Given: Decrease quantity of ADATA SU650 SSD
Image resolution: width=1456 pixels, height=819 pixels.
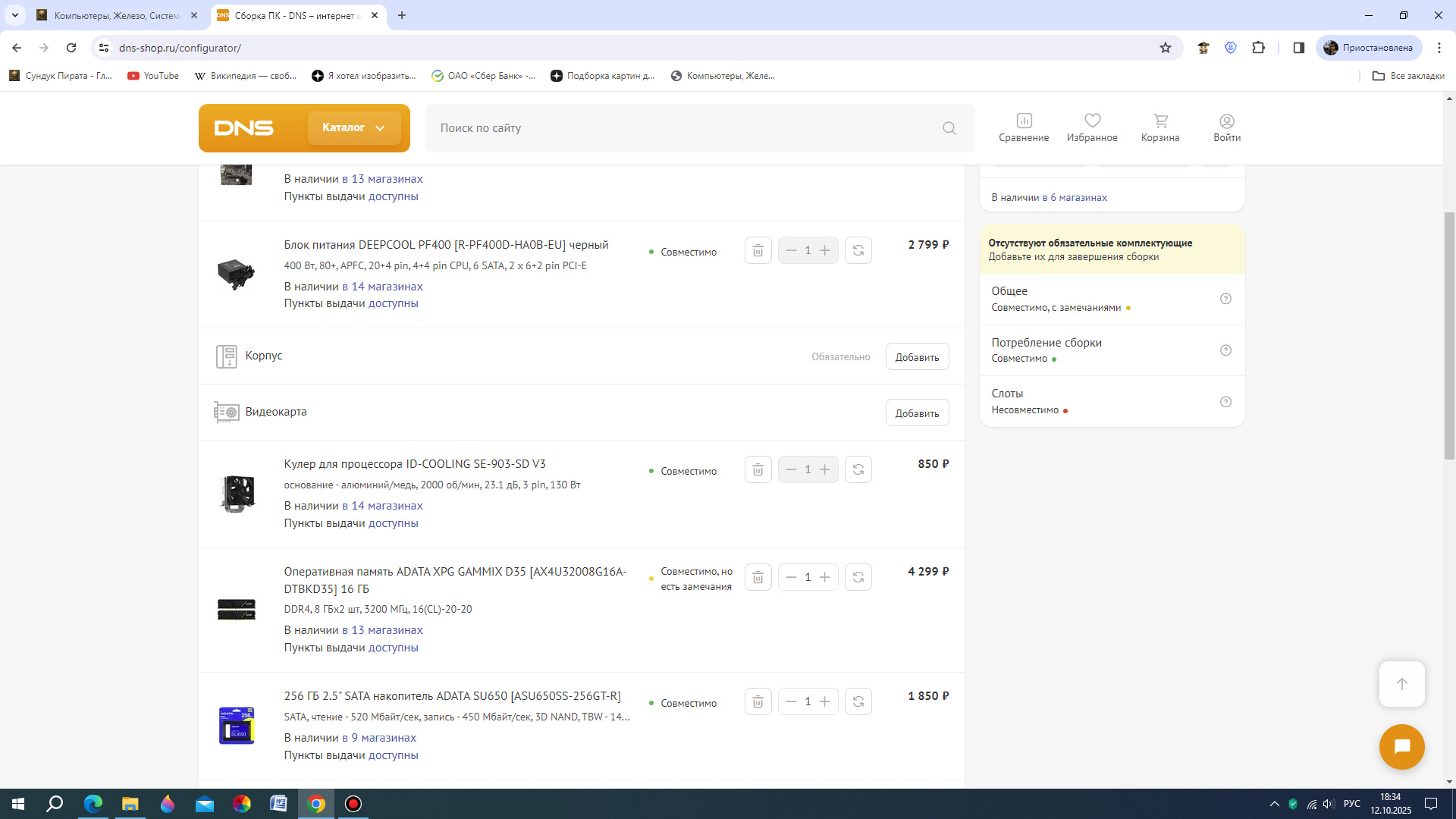Looking at the screenshot, I should [791, 701].
